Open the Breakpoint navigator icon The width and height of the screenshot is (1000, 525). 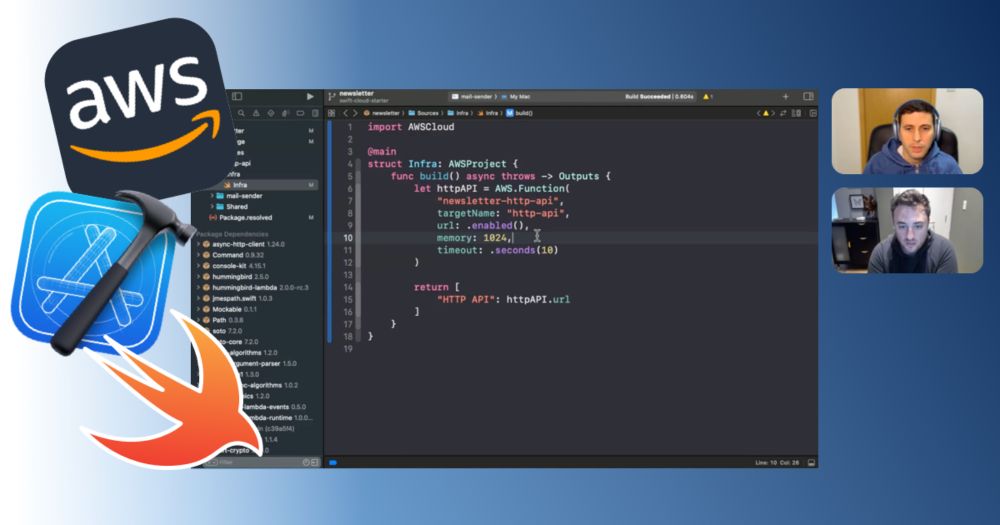(x=300, y=113)
